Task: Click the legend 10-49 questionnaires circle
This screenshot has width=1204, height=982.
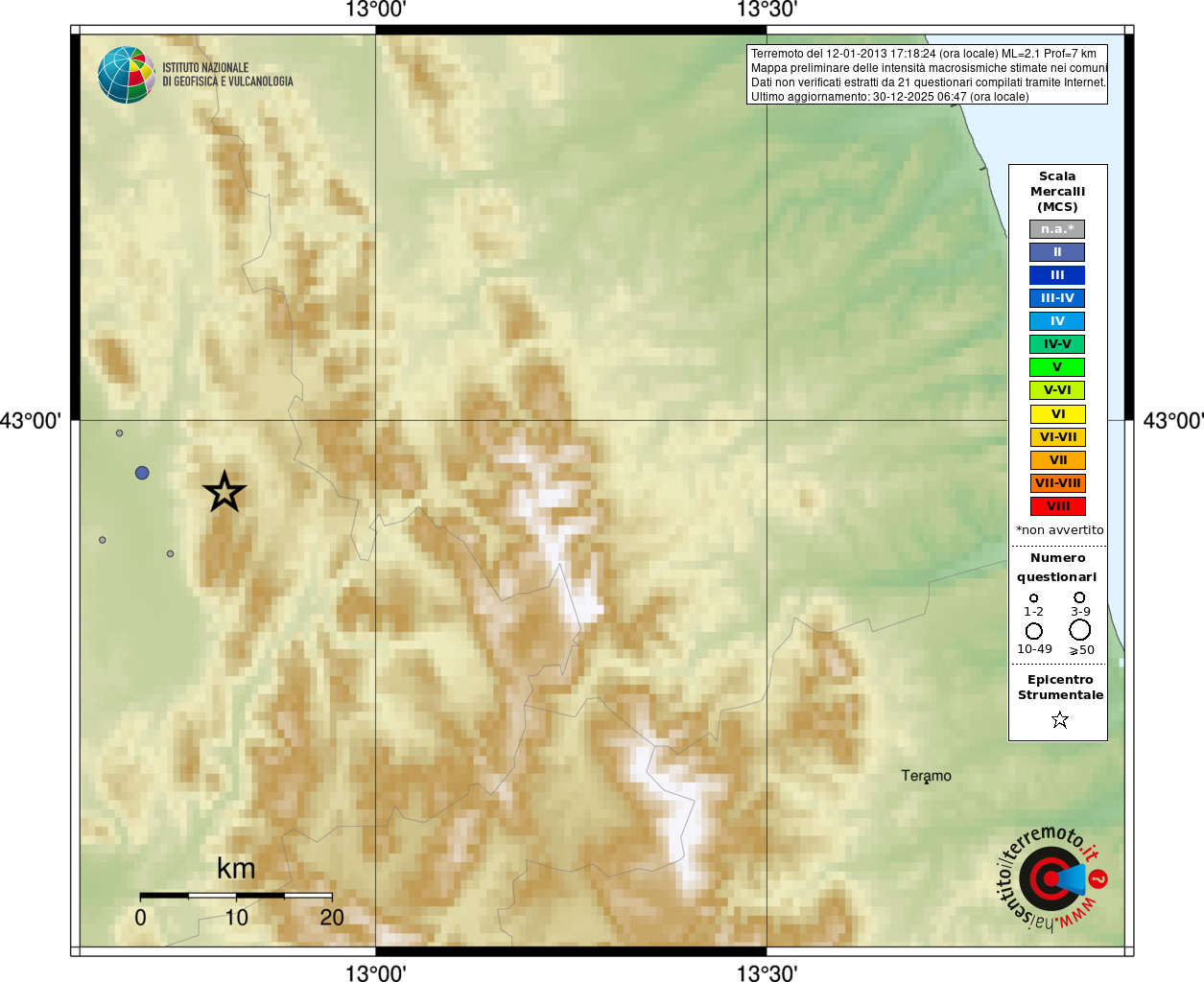Action: click(1033, 631)
